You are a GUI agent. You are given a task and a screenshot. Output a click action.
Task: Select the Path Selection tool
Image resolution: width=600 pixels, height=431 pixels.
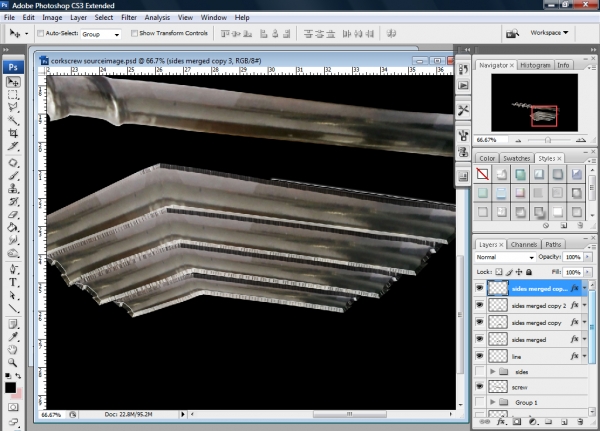coord(13,295)
